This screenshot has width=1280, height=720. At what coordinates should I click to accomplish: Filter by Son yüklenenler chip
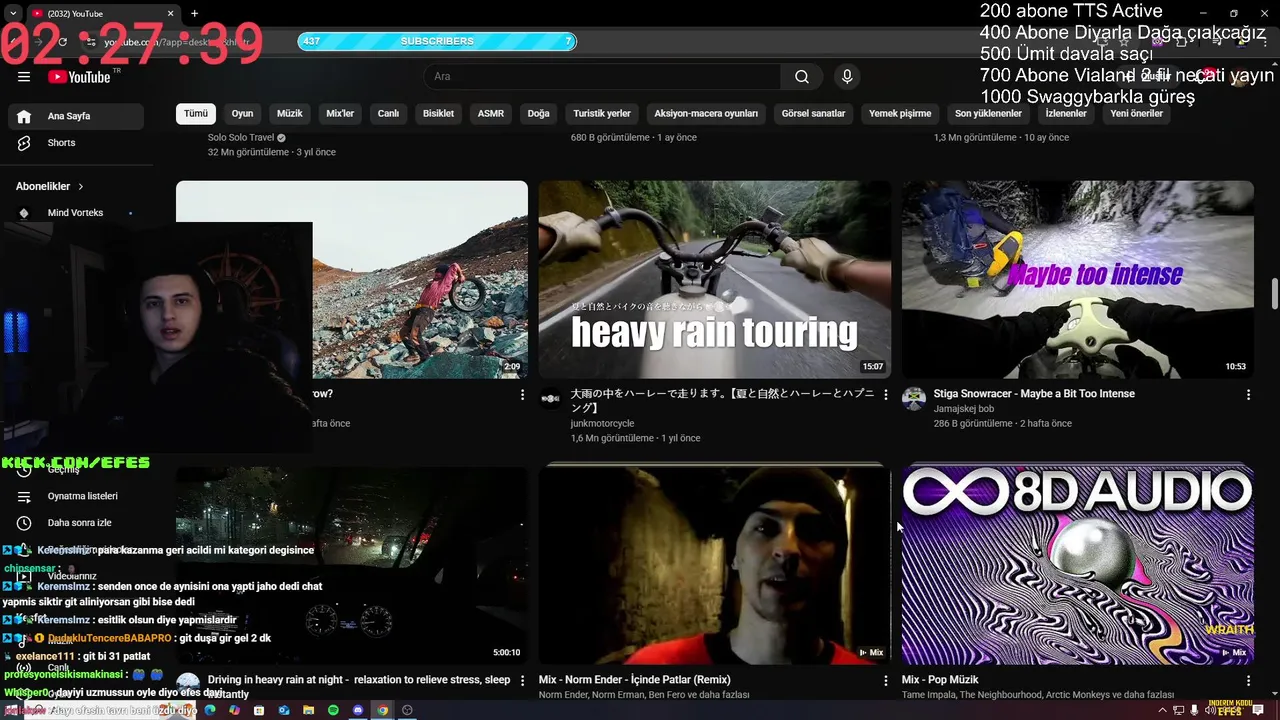pos(988,114)
